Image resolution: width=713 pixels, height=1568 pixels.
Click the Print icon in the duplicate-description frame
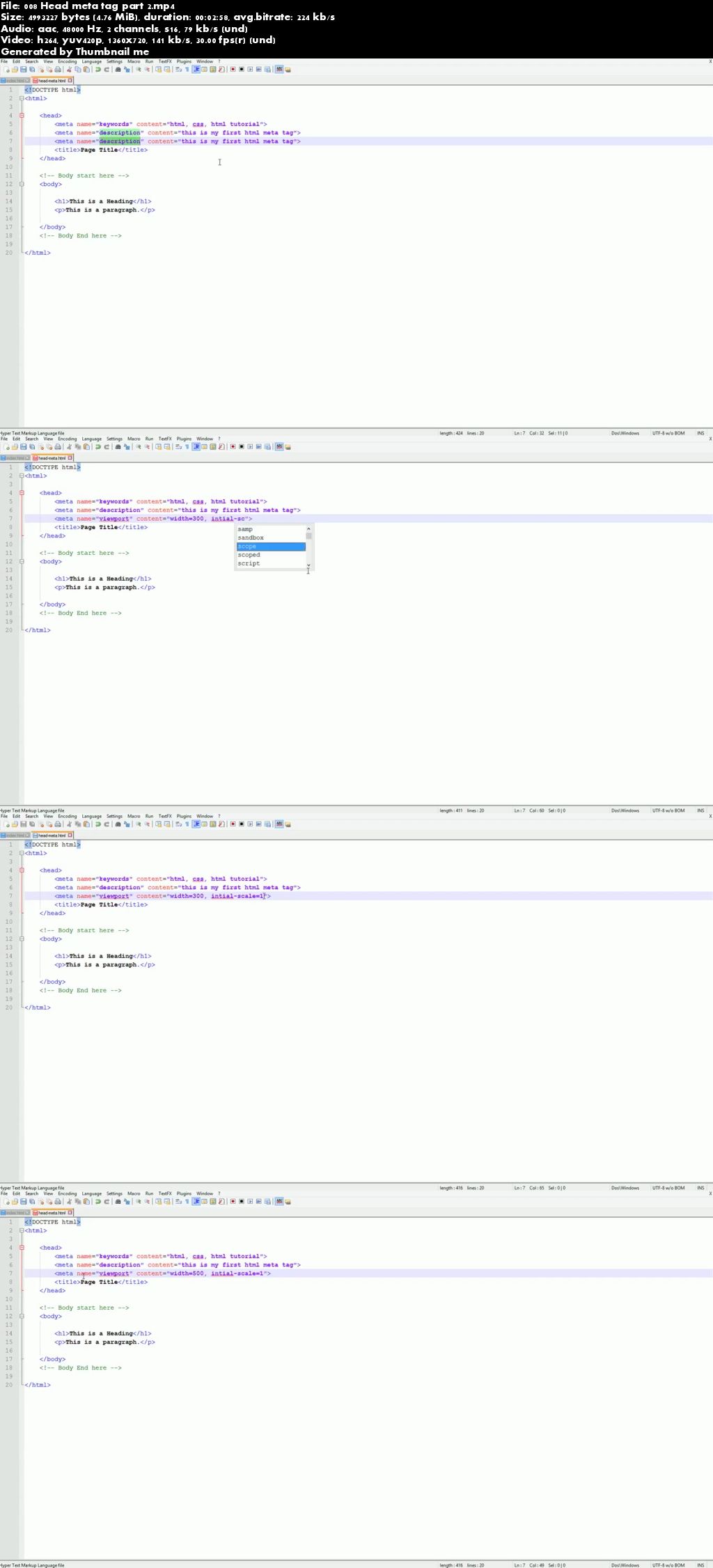[58, 69]
